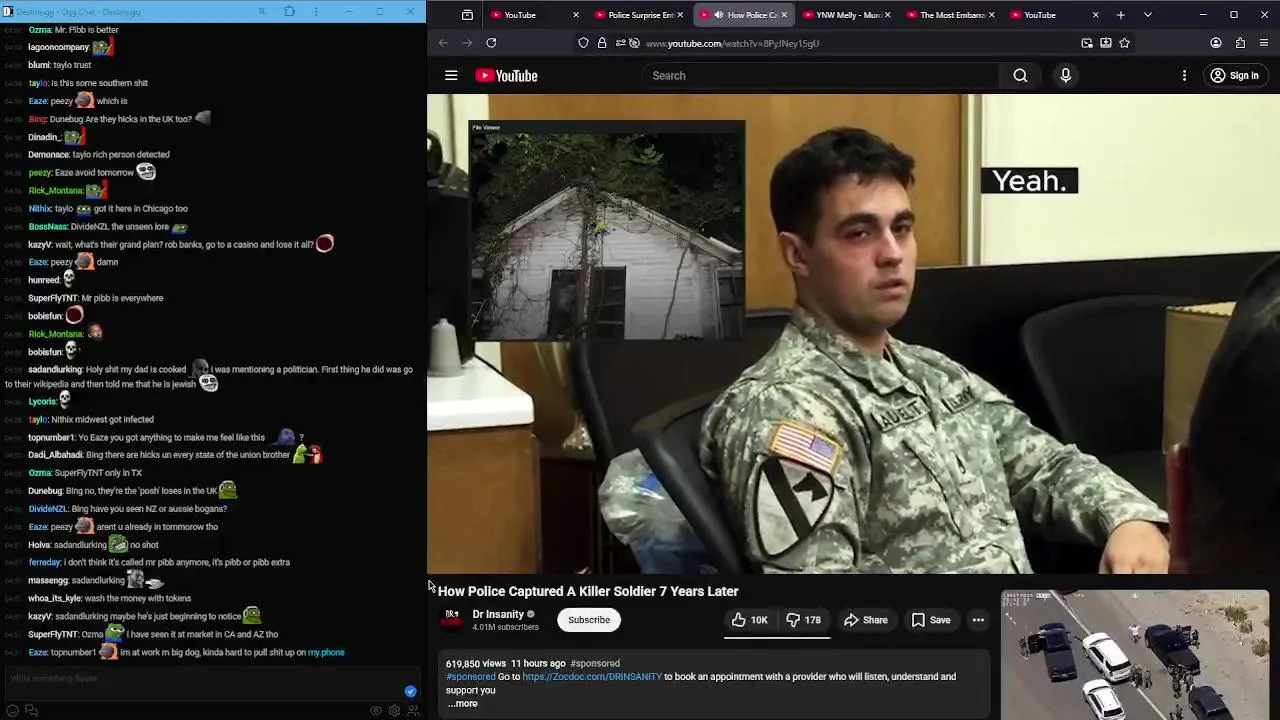This screenshot has height=720, width=1280.
Task: Mute the playing How Police Ca tab
Action: (718, 15)
